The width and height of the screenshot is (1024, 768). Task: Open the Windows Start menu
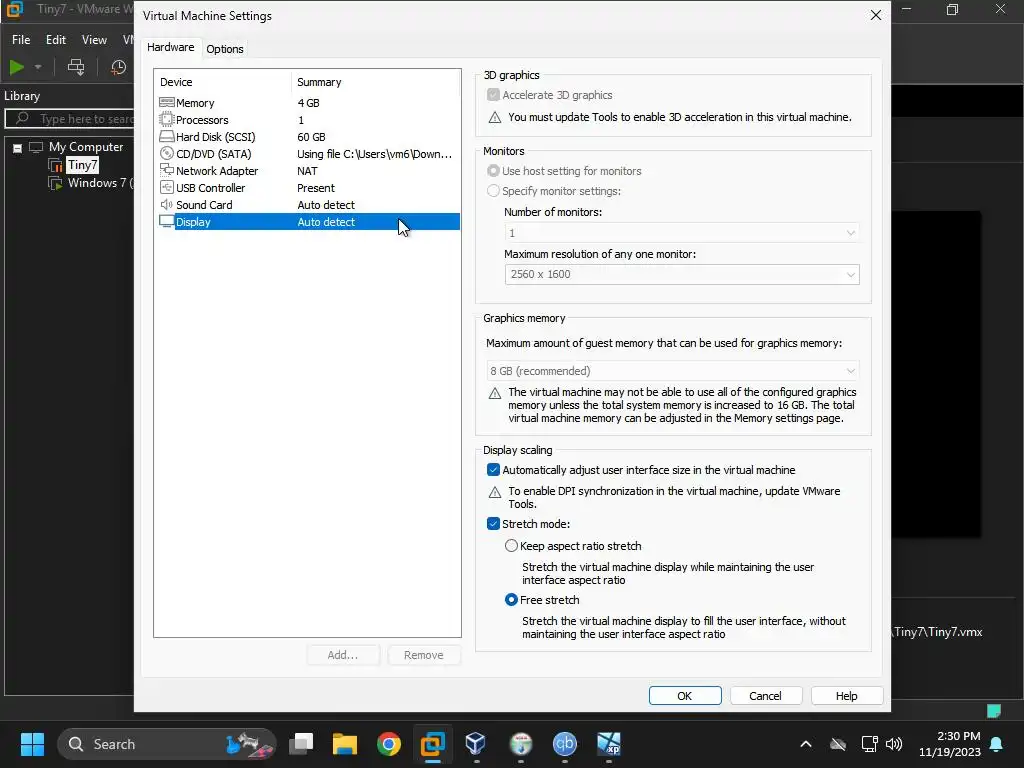[x=32, y=744]
